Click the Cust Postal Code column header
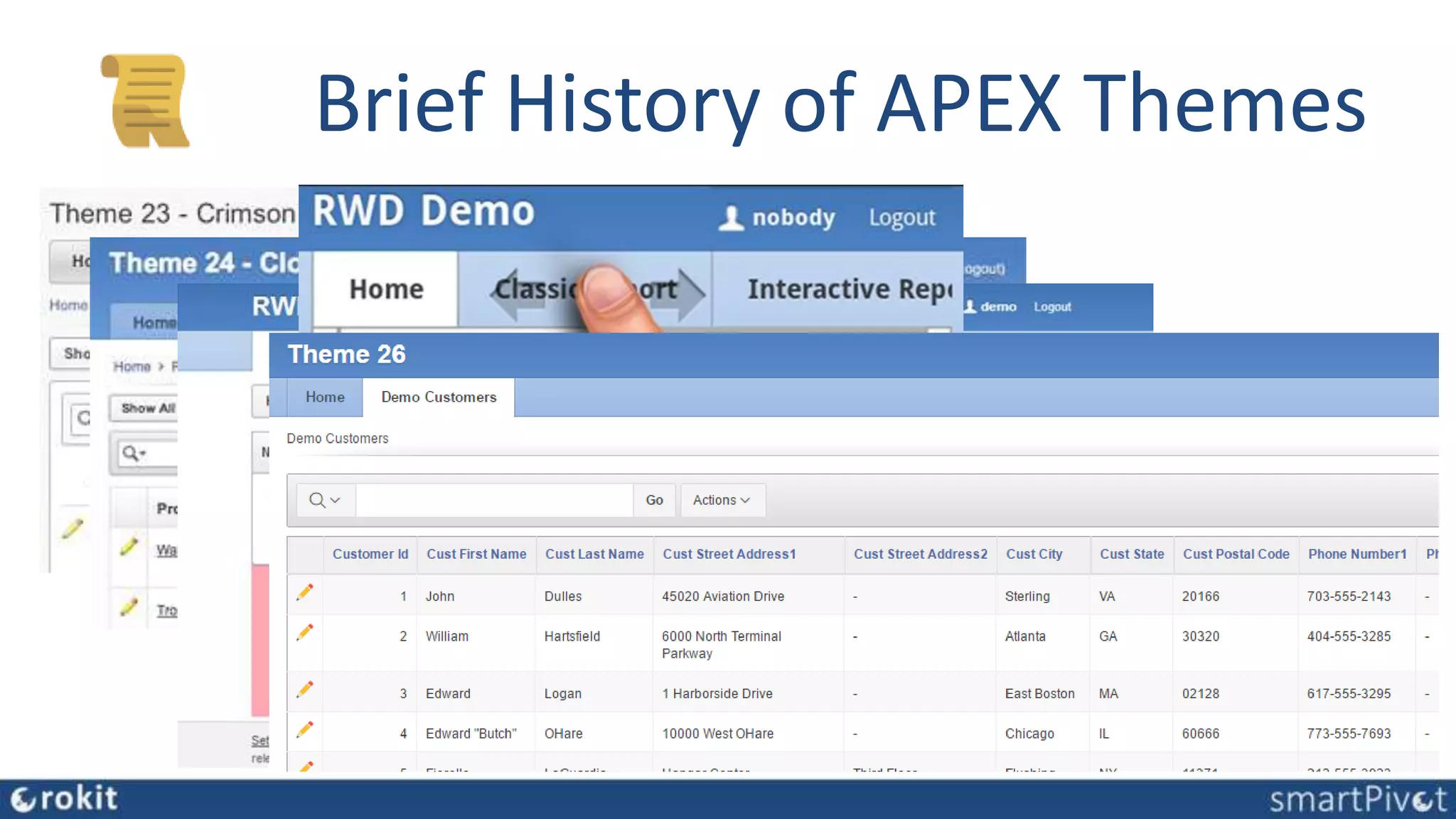This screenshot has height=819, width=1456. [x=1236, y=555]
